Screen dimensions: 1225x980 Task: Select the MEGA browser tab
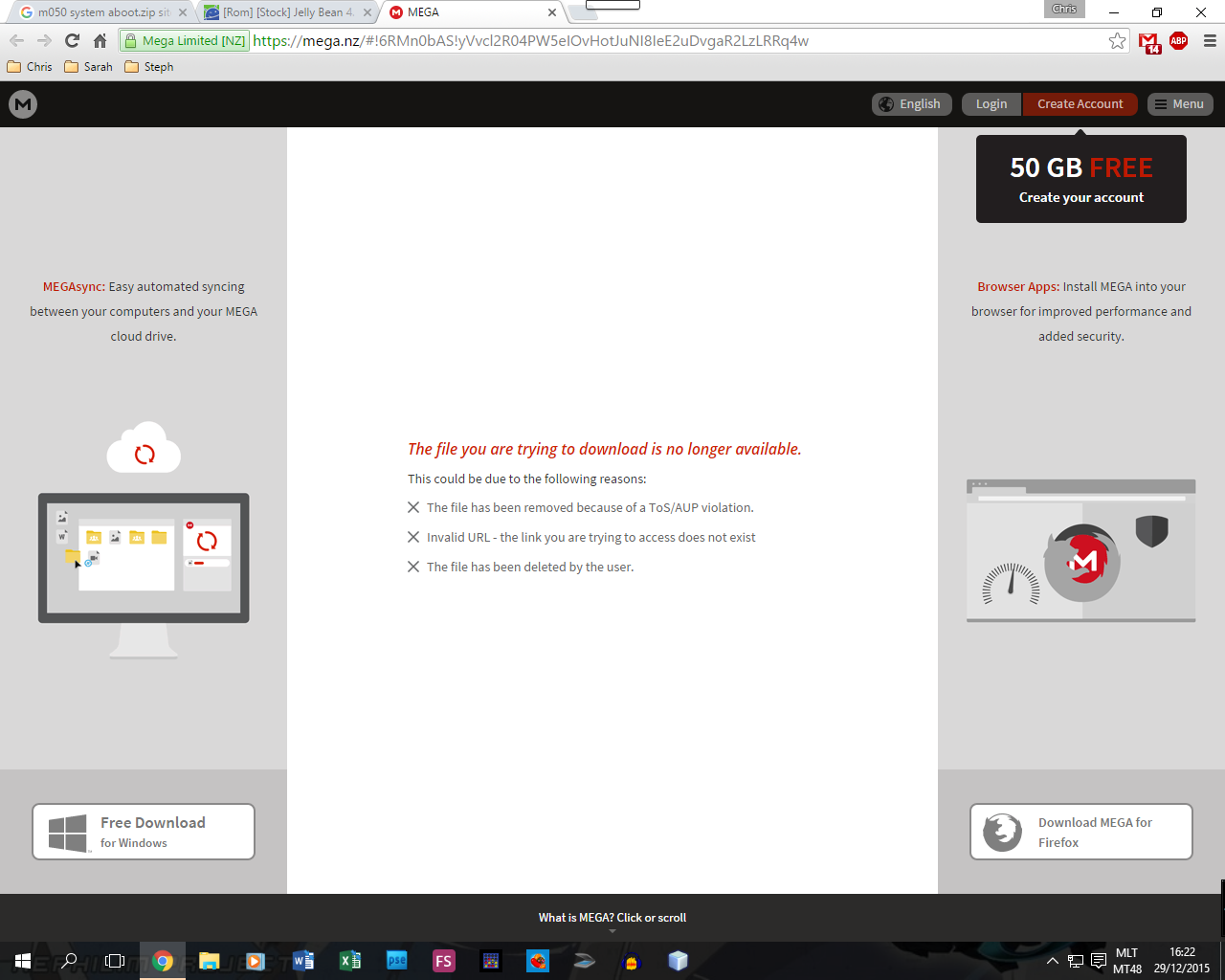click(469, 12)
